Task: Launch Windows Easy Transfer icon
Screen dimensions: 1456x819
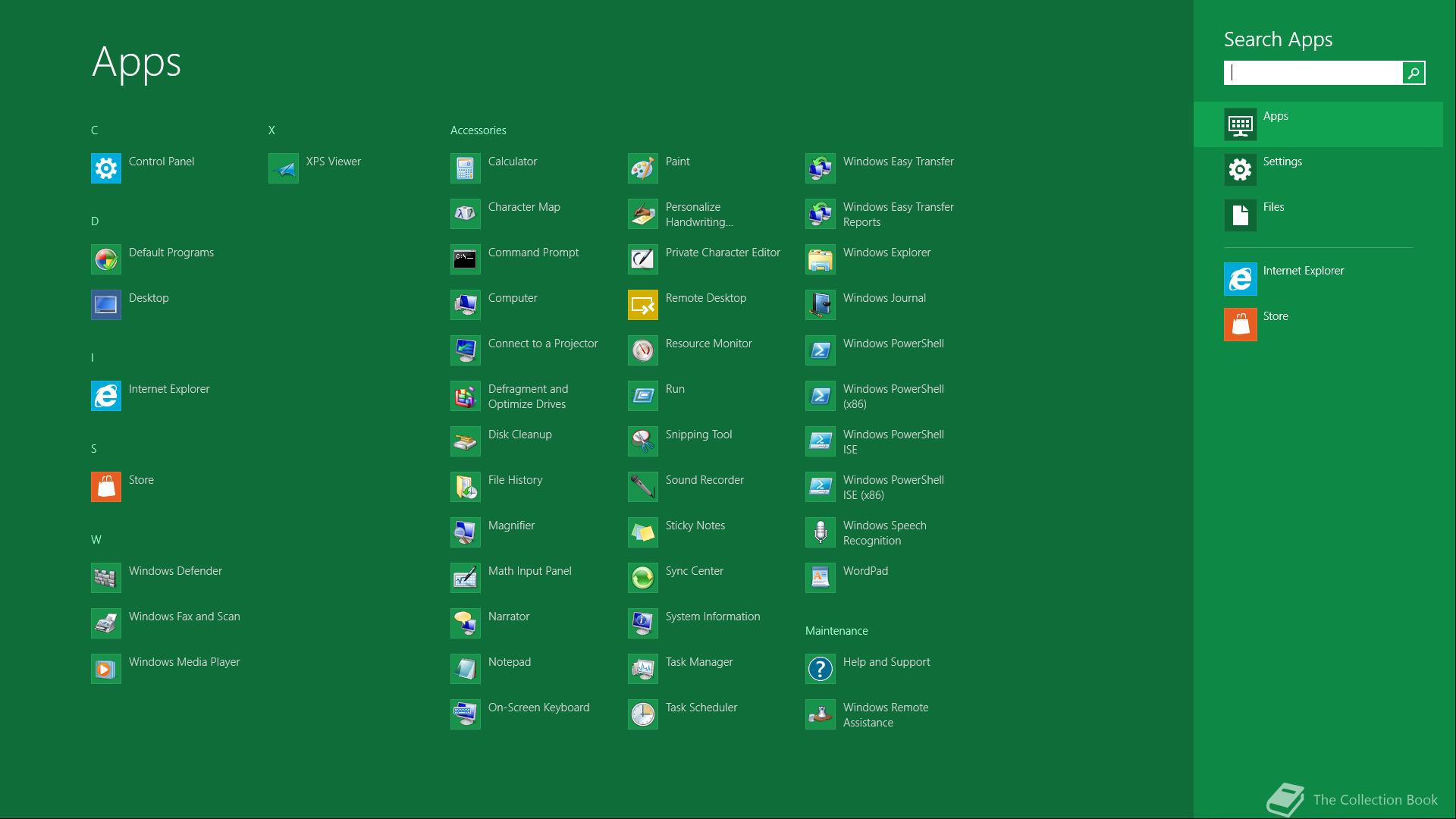Action: pyautogui.click(x=821, y=168)
